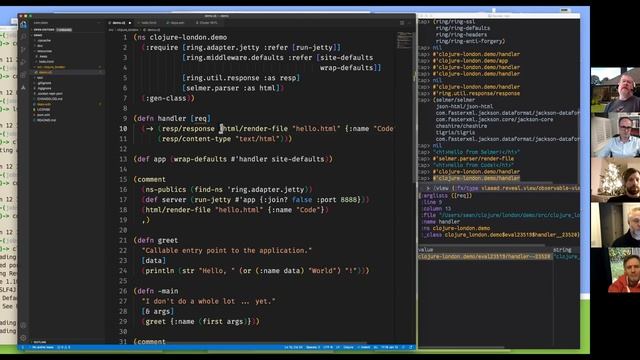Open the Source Control view
The width and height of the screenshot is (640, 360).
23,49
